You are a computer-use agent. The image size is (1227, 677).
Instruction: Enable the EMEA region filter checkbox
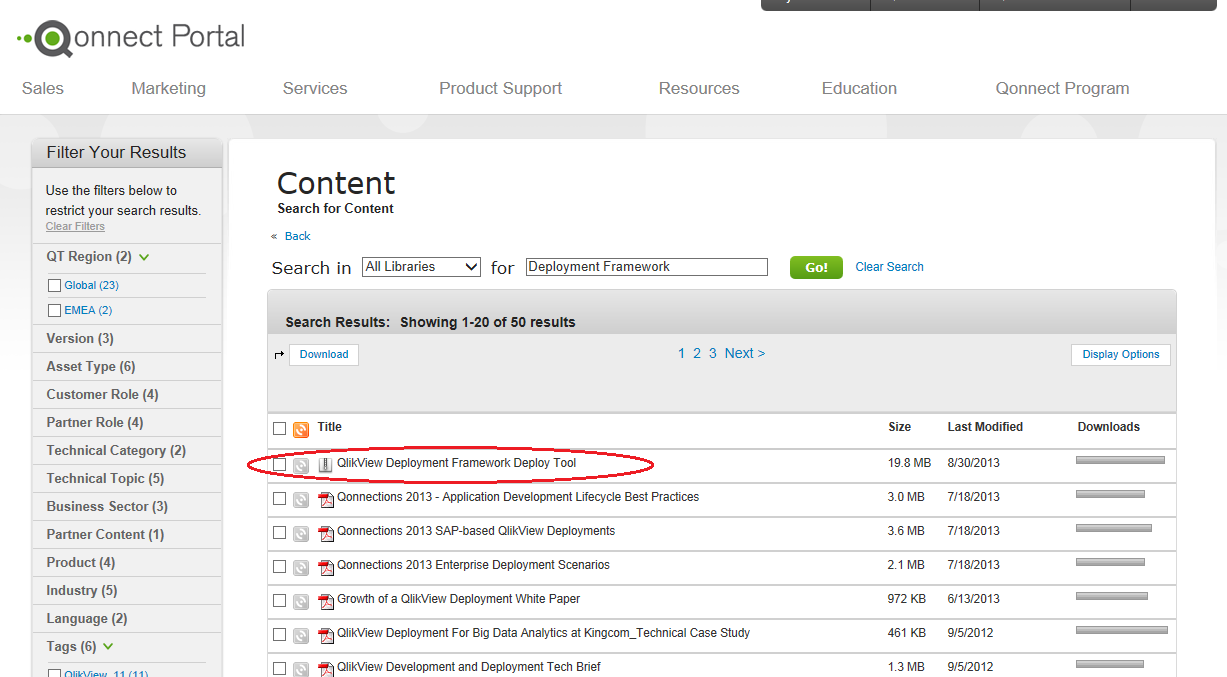pos(55,311)
